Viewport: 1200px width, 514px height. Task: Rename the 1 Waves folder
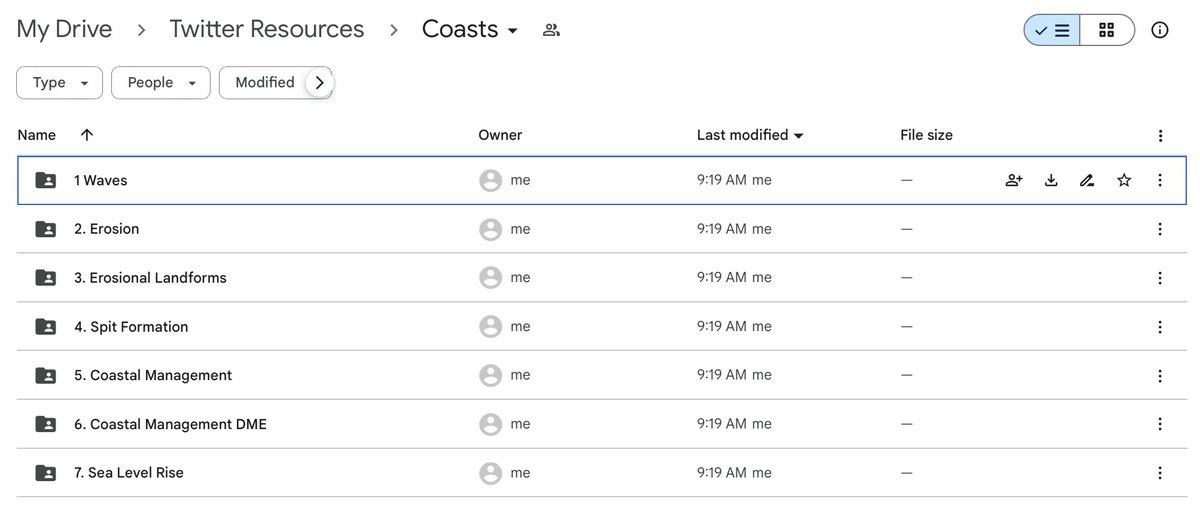tap(1087, 180)
